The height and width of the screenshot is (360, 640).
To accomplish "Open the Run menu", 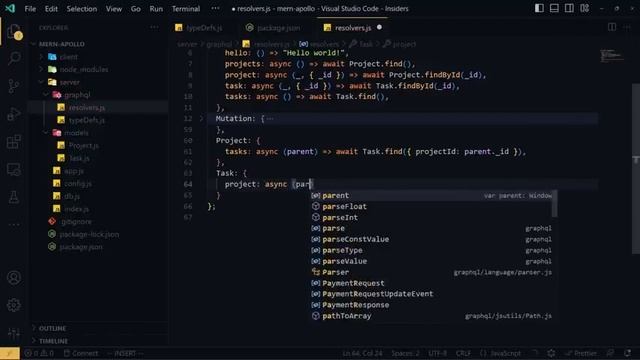I will coord(156,9).
